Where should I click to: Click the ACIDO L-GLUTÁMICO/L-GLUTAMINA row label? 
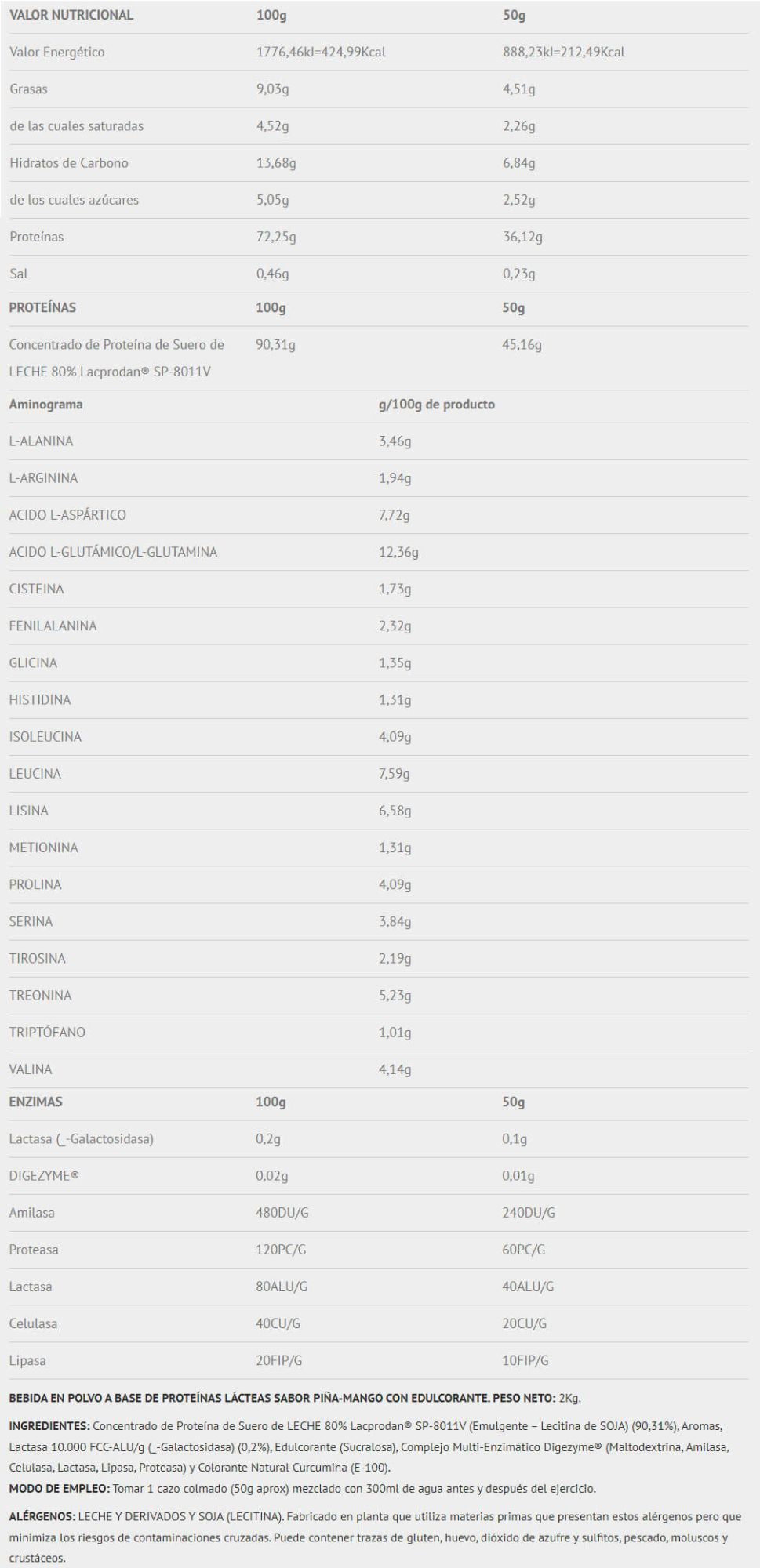[113, 552]
